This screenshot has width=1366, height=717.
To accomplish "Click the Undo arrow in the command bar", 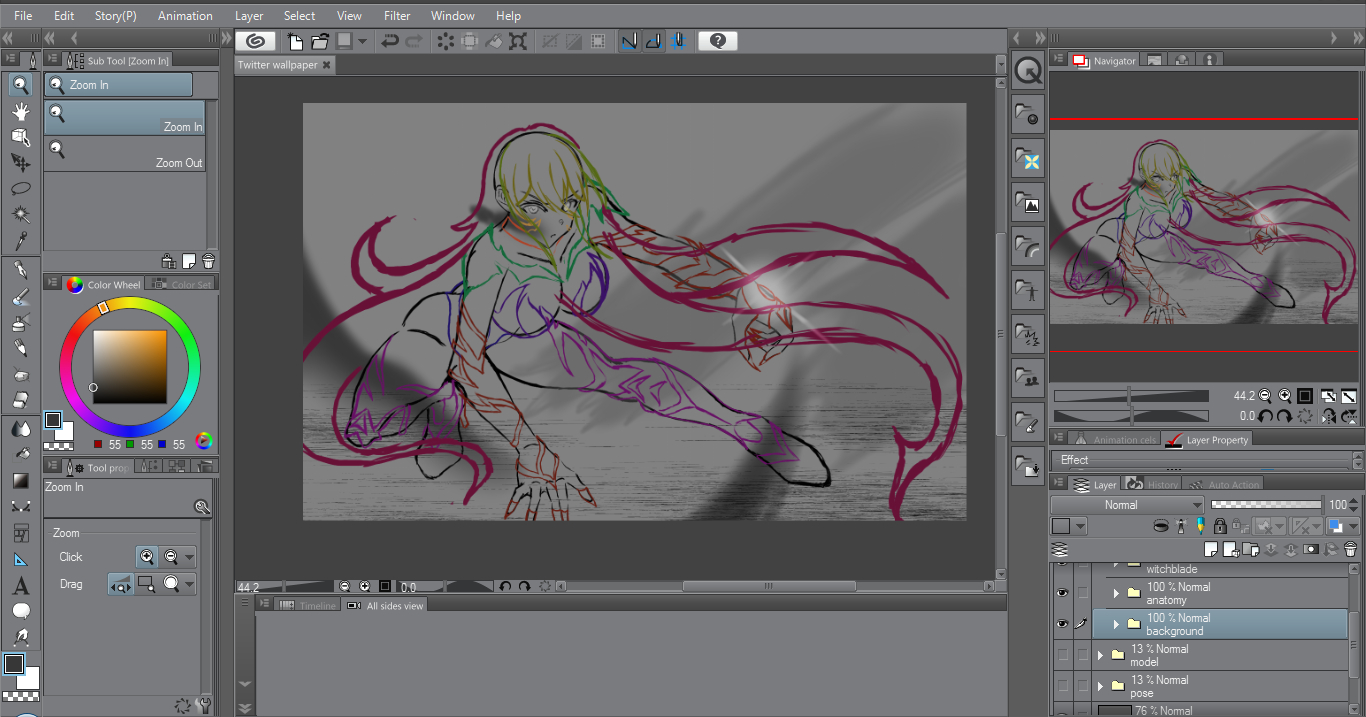I will click(389, 41).
